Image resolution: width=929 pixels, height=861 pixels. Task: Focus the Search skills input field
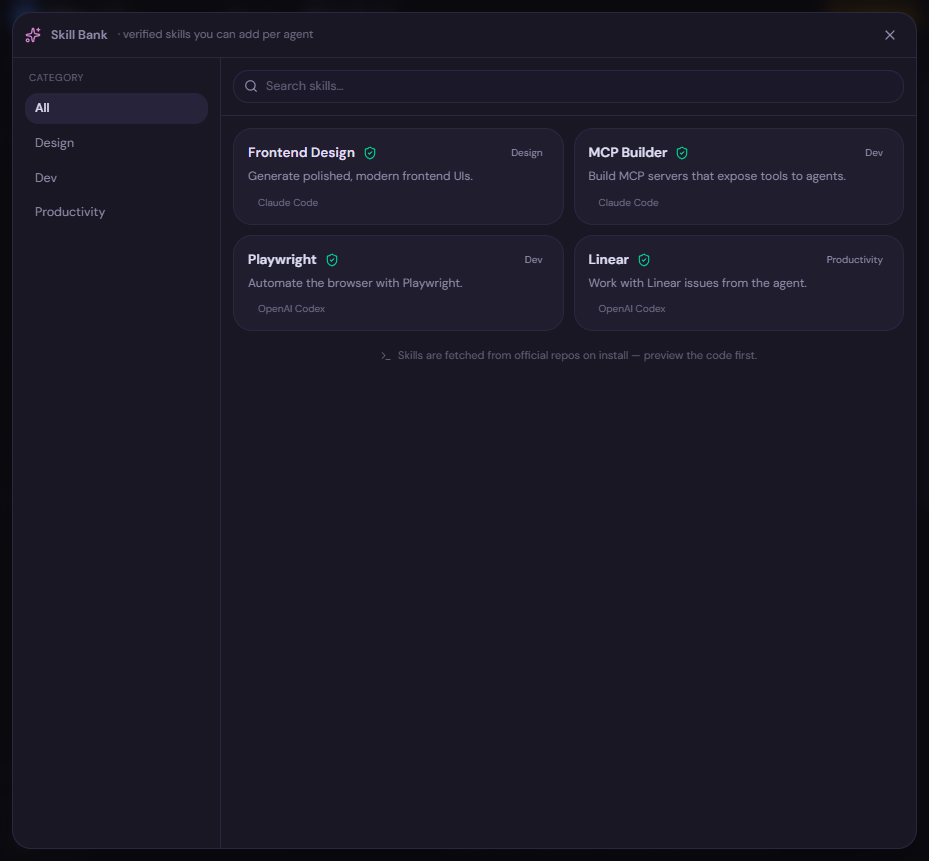click(x=568, y=87)
